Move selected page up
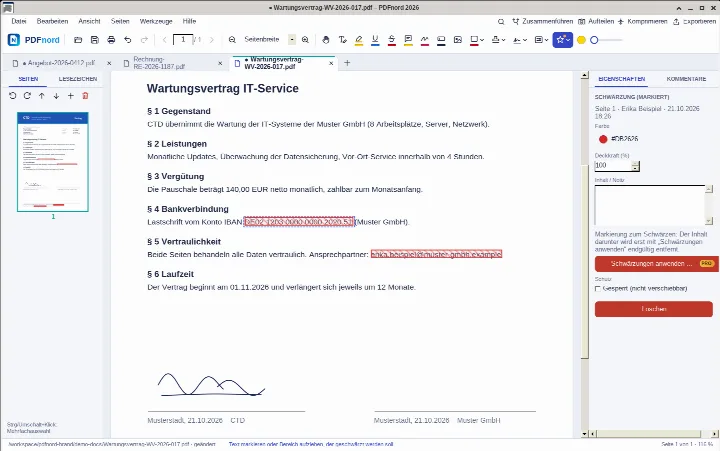This screenshot has height=451, width=720. (x=42, y=96)
